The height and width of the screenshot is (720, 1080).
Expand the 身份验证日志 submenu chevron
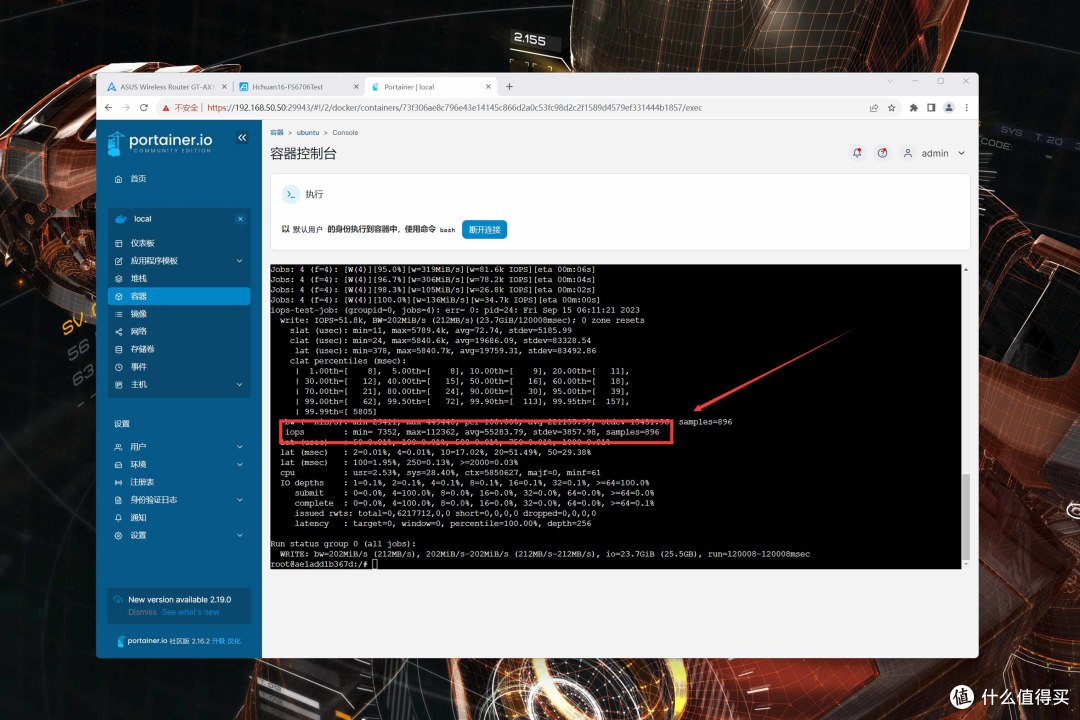[x=240, y=500]
